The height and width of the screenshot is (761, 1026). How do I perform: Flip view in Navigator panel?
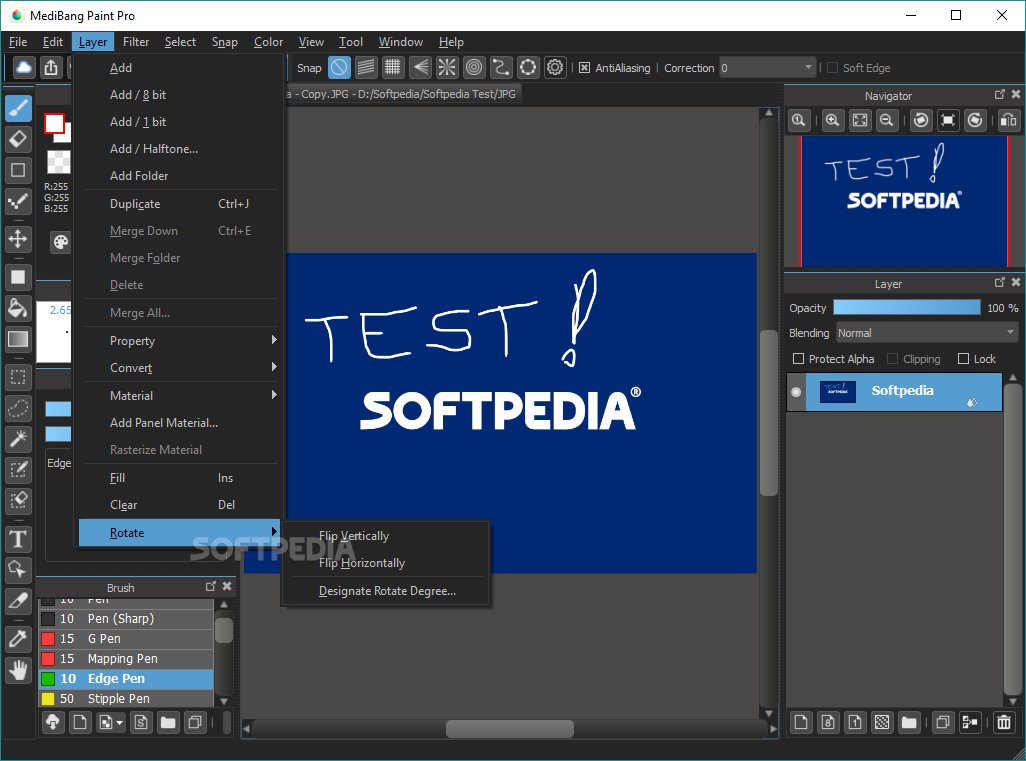(x=1009, y=120)
